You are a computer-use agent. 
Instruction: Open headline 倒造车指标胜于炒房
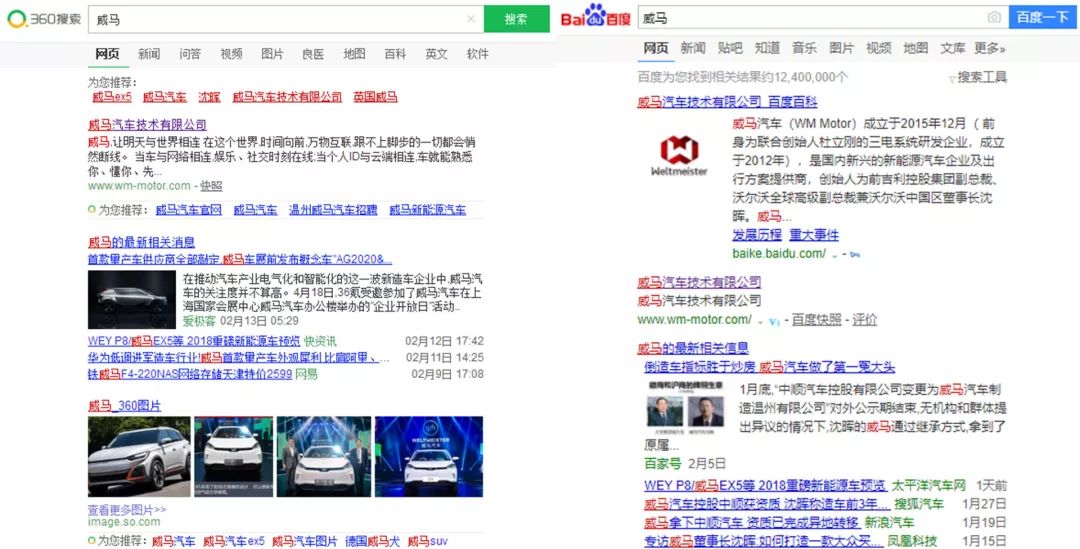coord(769,367)
